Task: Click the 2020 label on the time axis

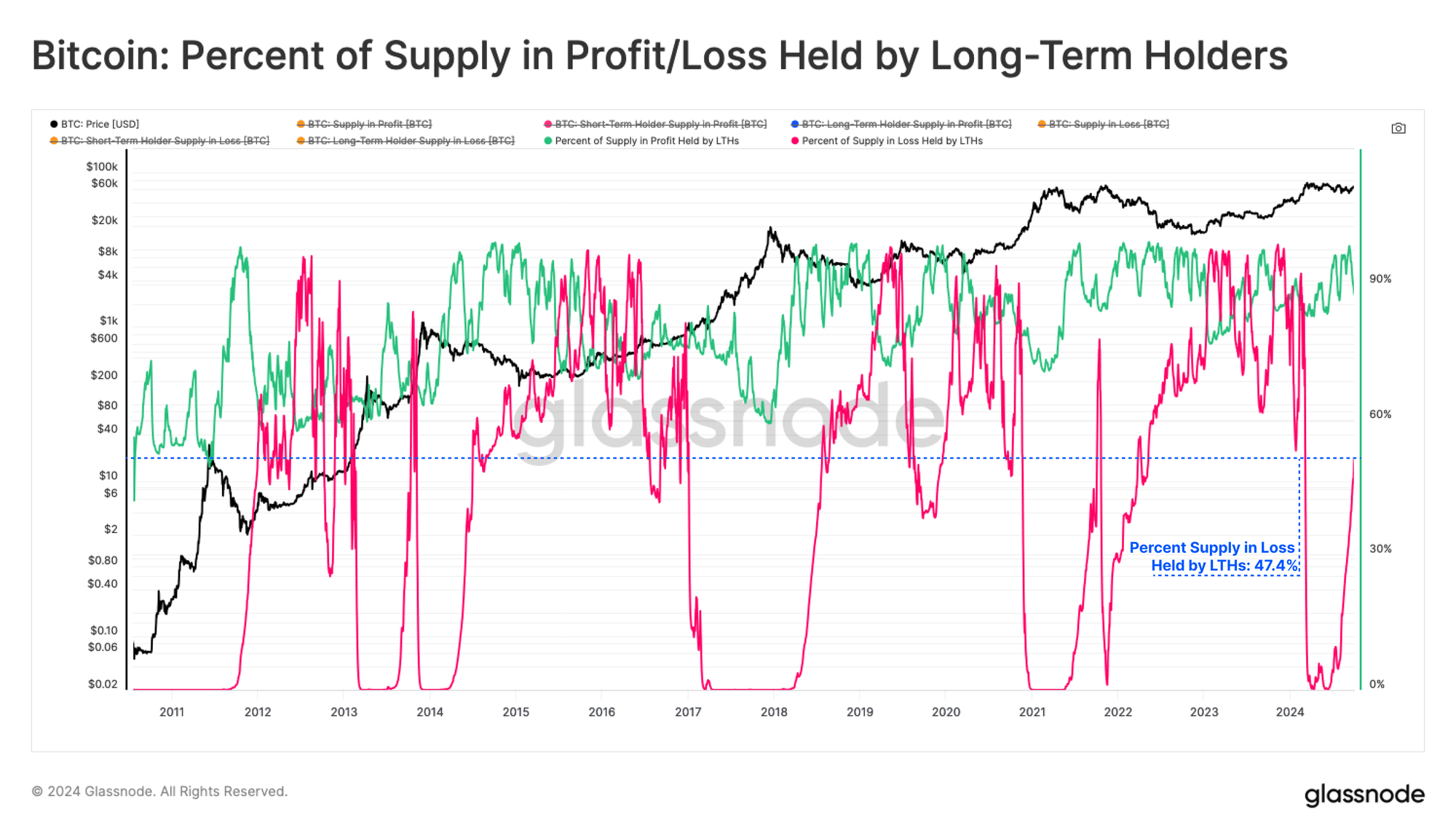Action: tap(946, 712)
